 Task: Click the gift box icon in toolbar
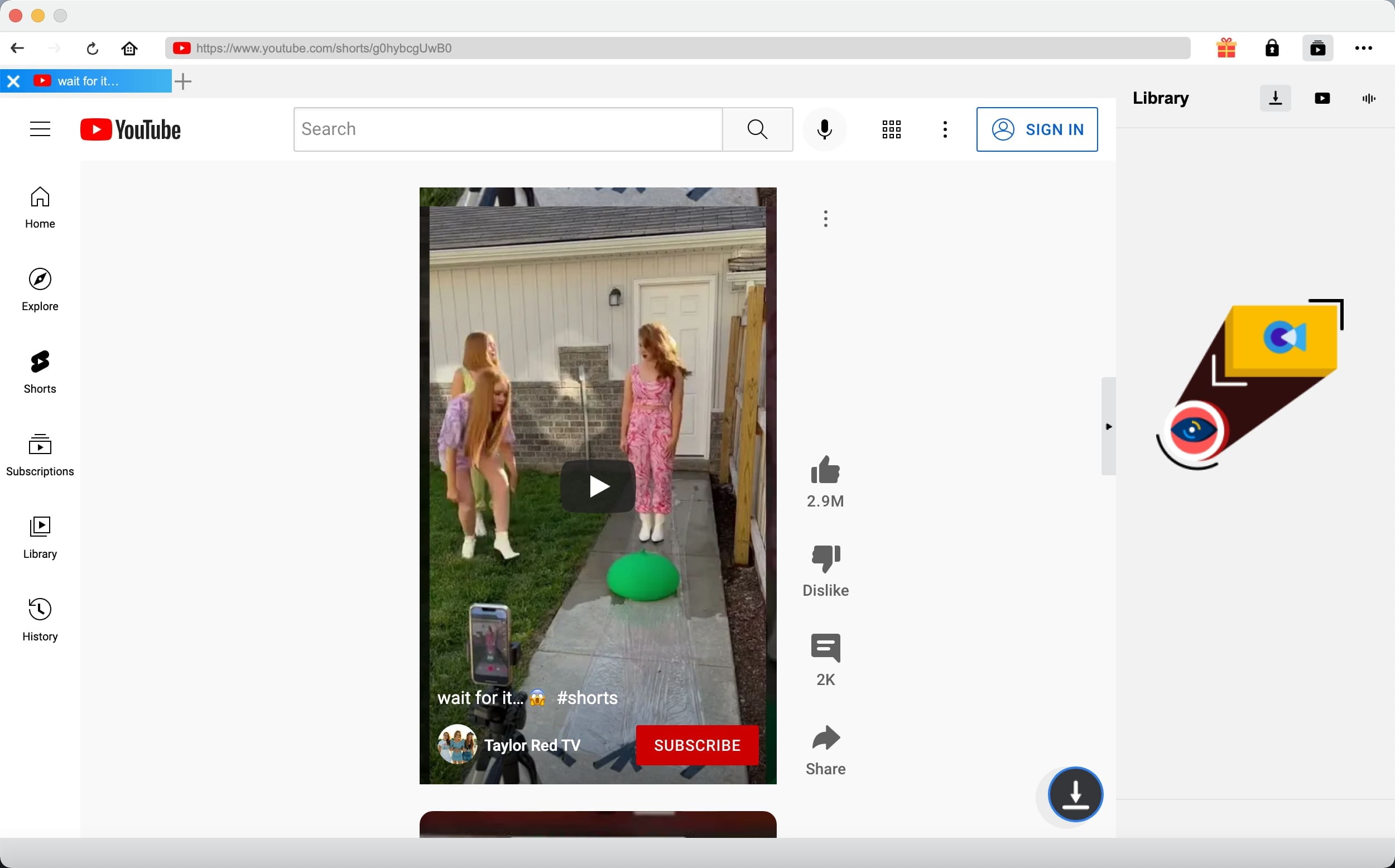click(1226, 47)
